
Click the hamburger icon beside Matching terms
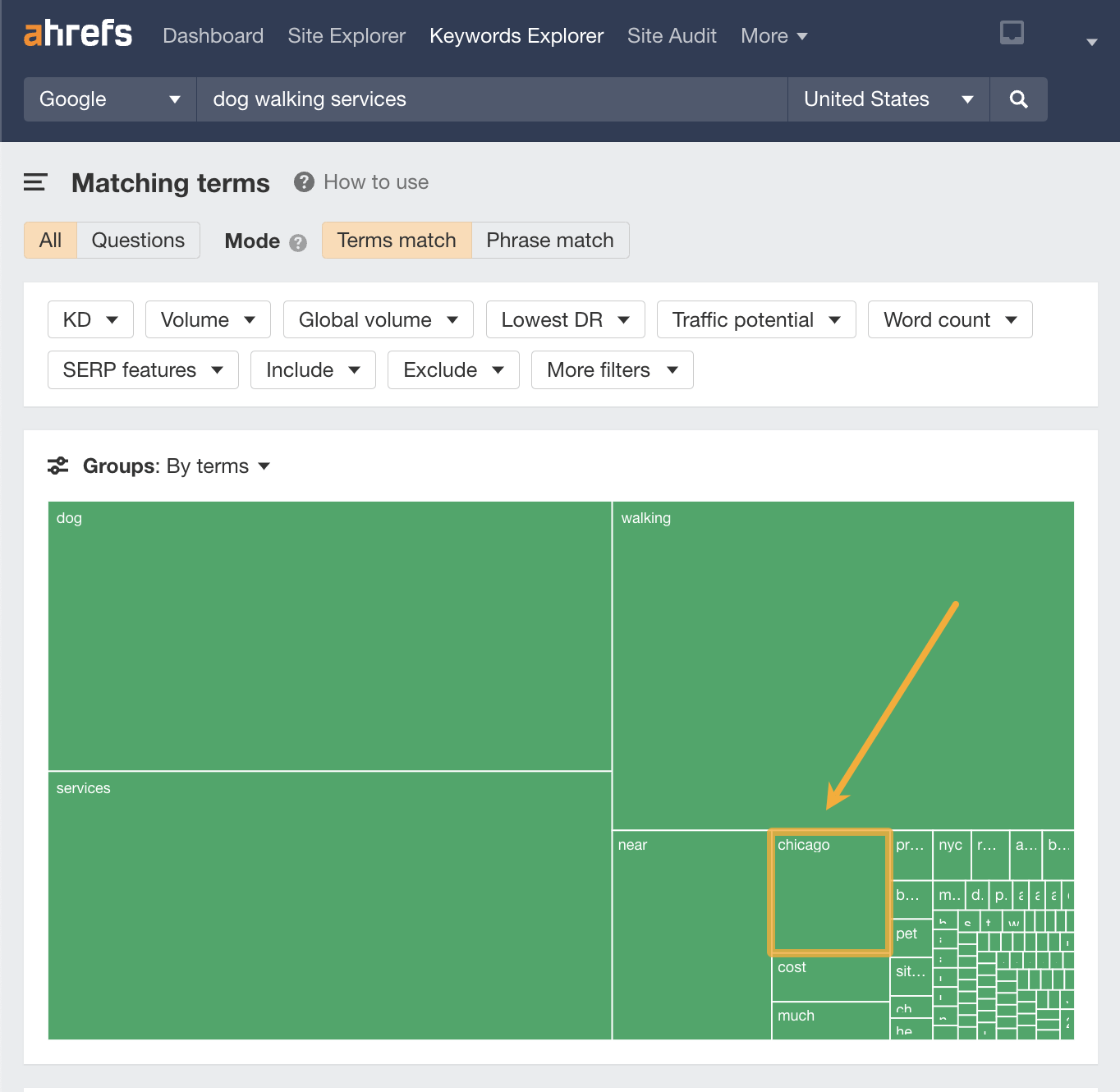(35, 182)
